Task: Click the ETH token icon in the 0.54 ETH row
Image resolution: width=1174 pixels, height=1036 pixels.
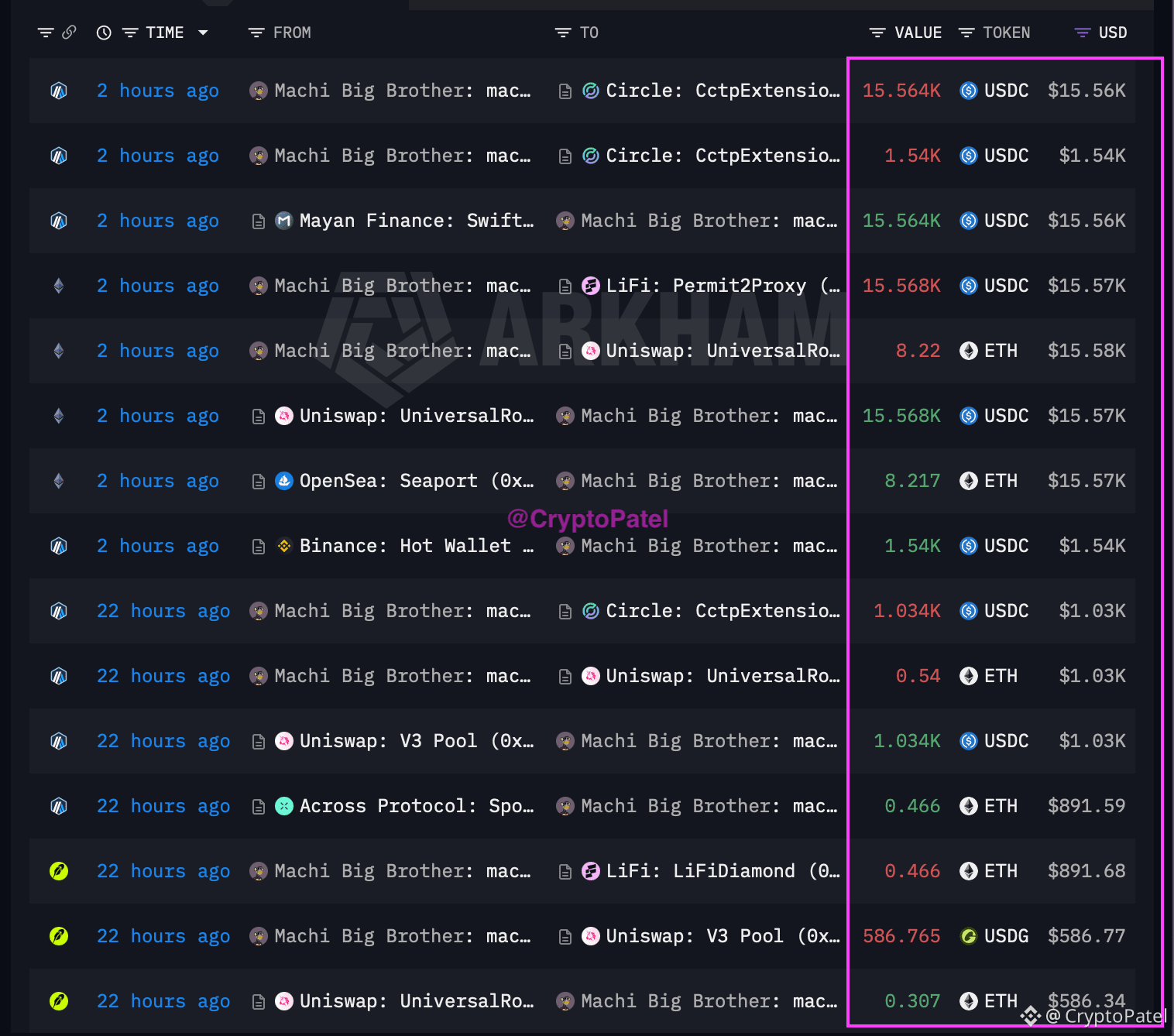Action: coord(969,676)
